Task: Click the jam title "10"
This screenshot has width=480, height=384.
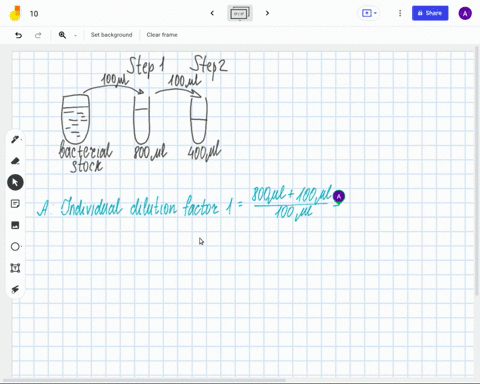Action: 34,14
